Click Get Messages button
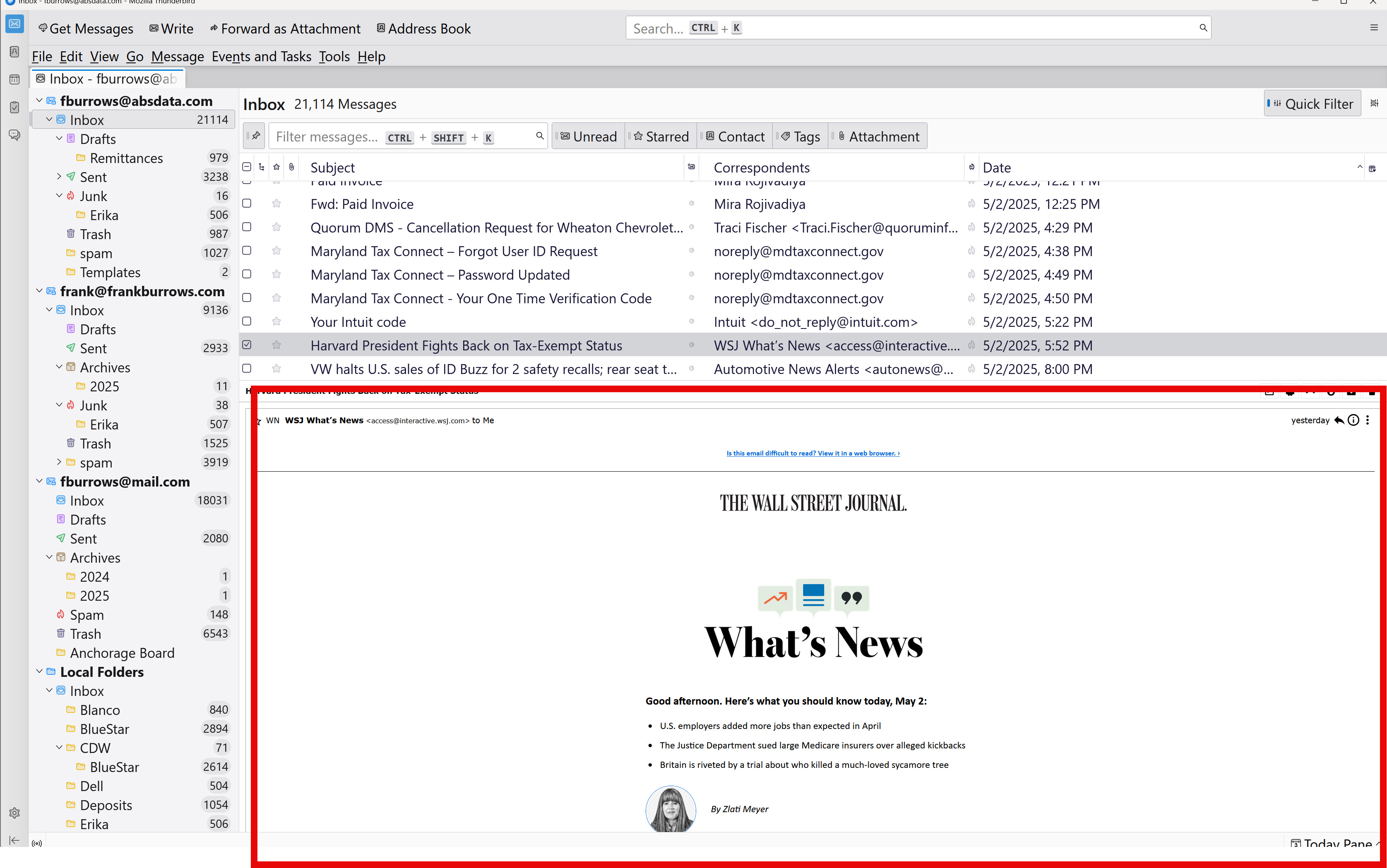 [86, 29]
